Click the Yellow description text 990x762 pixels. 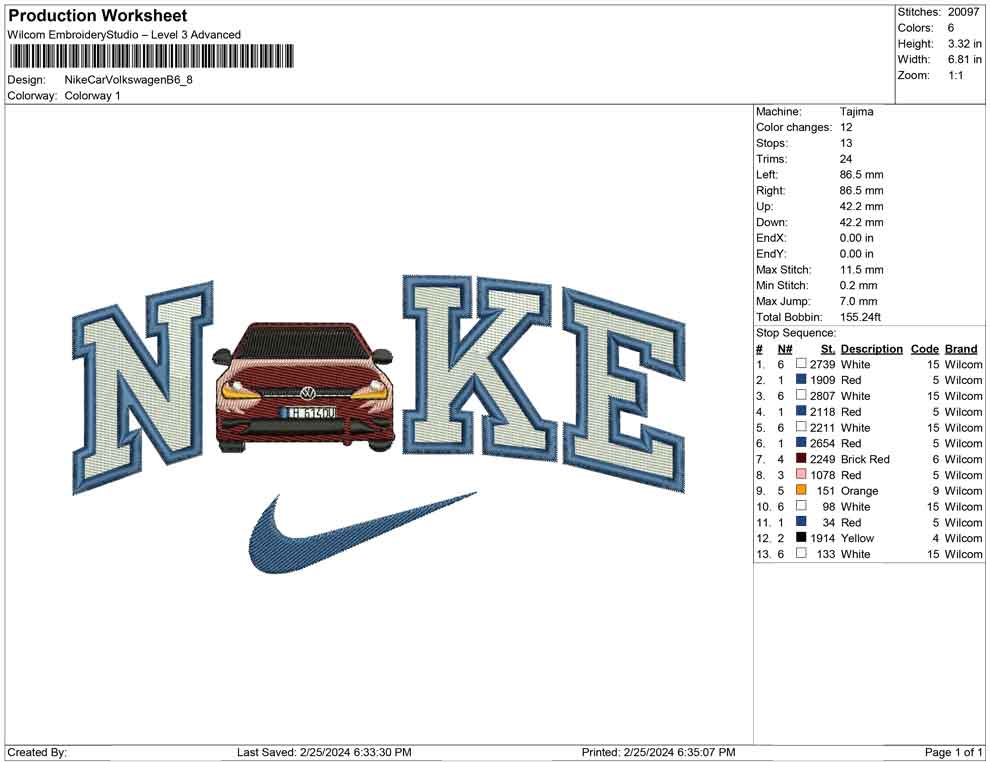857,538
